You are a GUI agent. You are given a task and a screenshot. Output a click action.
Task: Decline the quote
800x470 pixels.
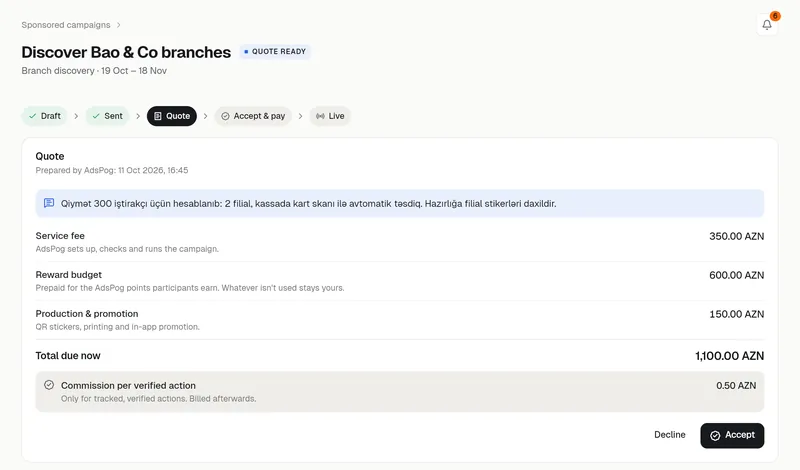(x=669, y=435)
